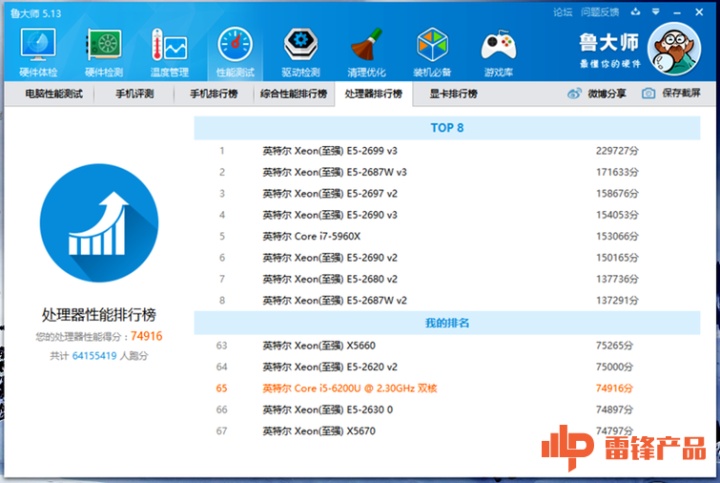720x483 pixels.
Task: Switch to the 电脑性能测试 tab
Action: point(54,94)
